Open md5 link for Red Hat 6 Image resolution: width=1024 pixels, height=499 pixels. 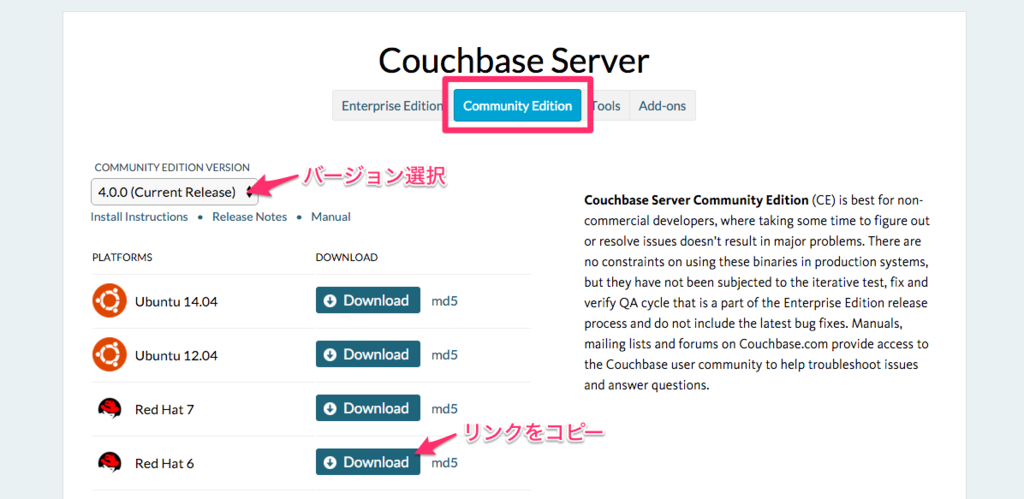[x=445, y=463]
